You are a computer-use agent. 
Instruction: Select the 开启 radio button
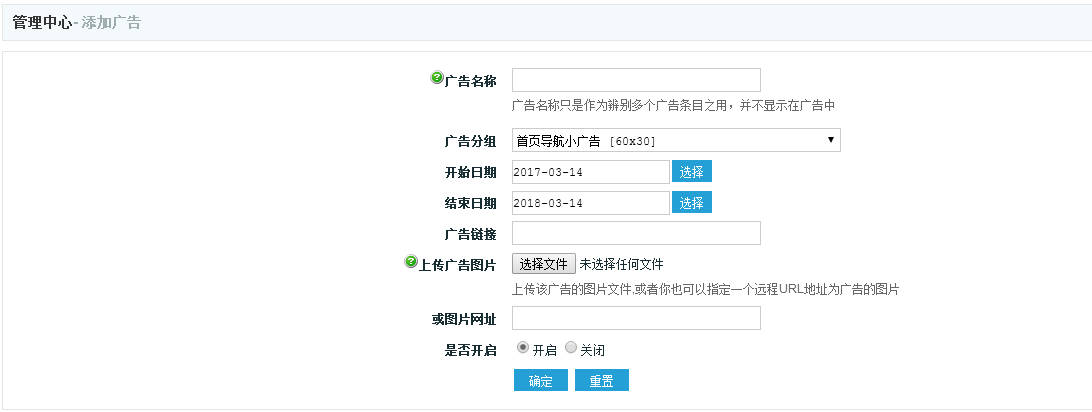click(x=523, y=347)
